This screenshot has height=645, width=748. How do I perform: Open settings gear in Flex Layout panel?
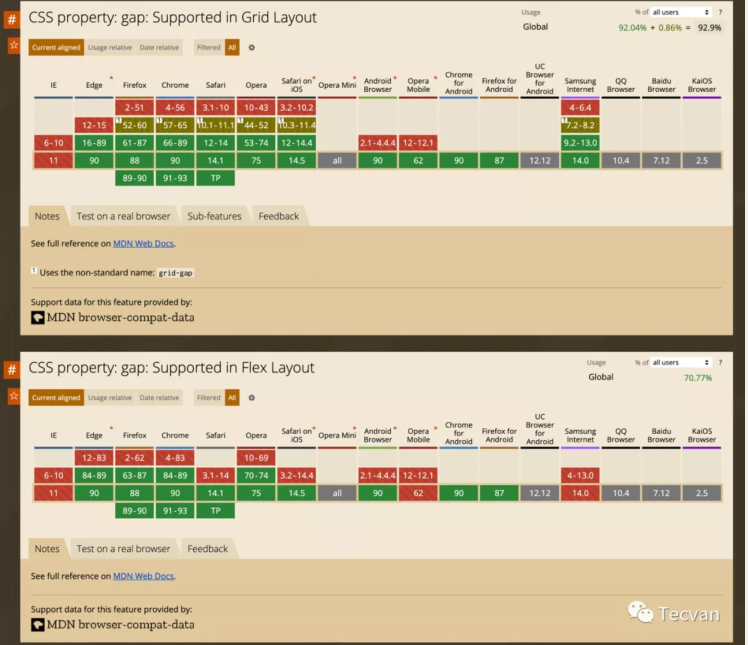[251, 398]
